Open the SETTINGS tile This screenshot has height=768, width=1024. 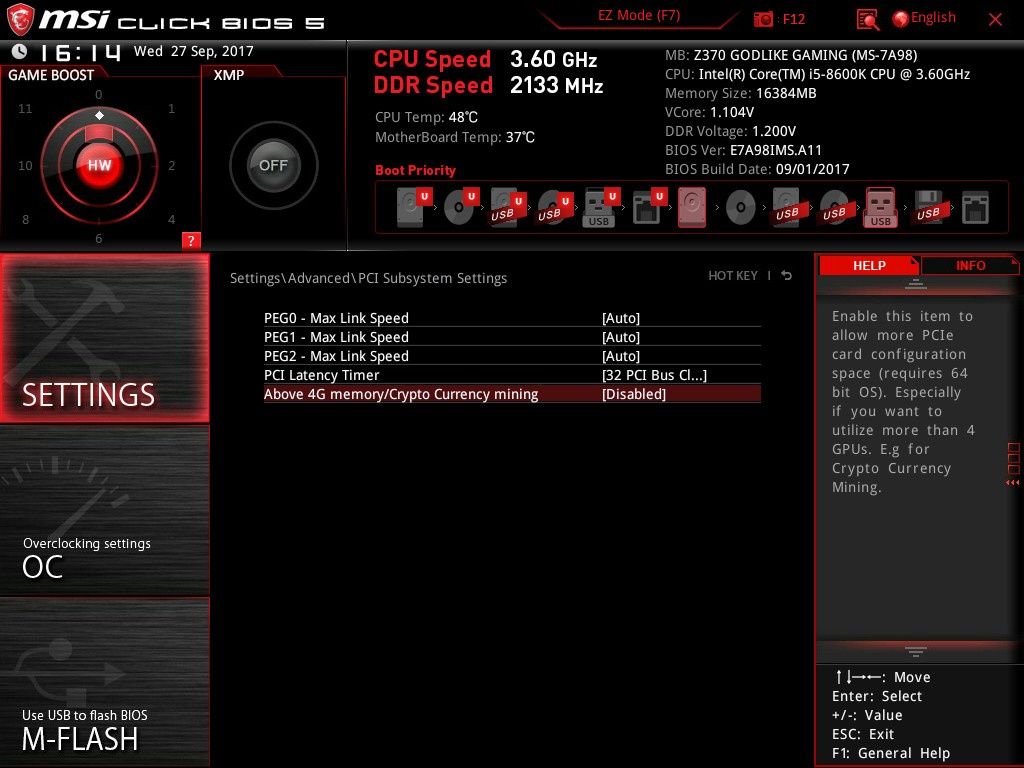click(104, 338)
